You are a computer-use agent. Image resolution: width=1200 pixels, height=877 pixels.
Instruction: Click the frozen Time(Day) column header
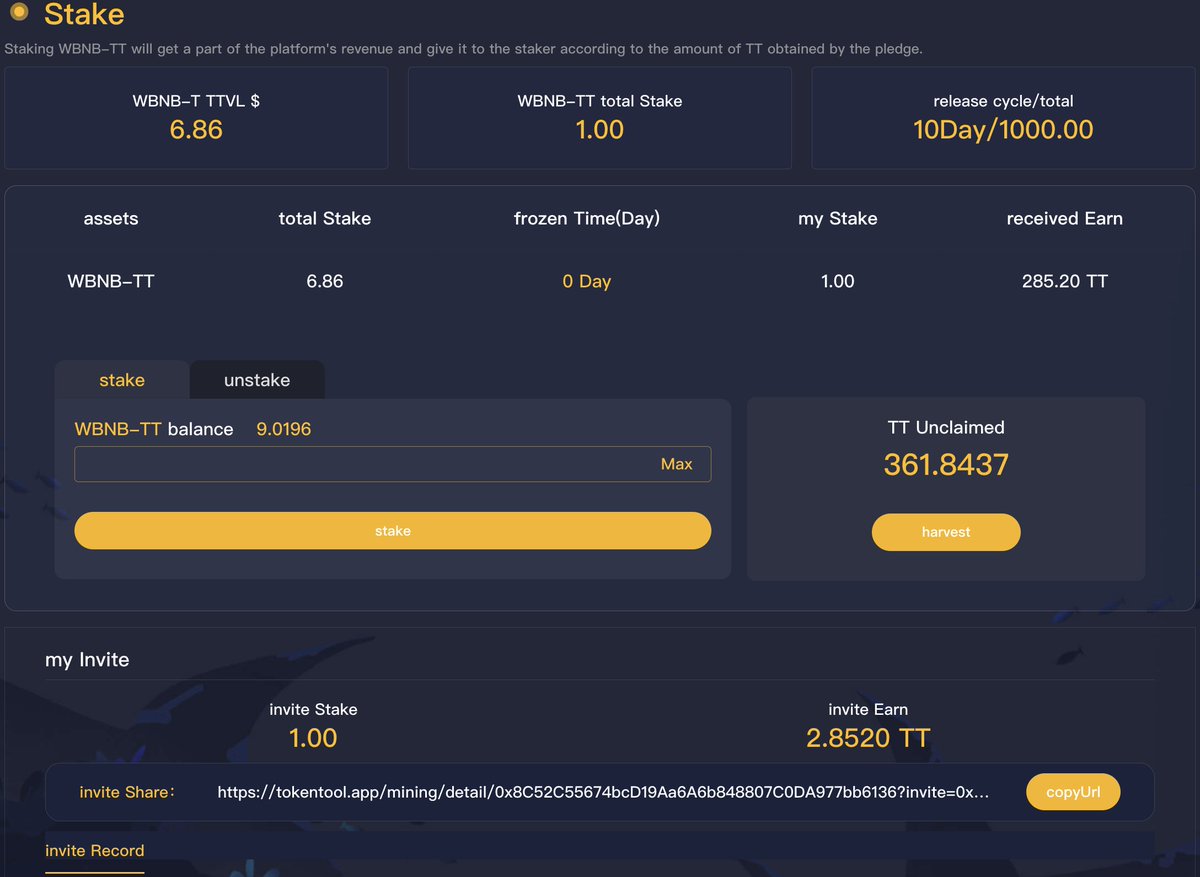coord(587,219)
